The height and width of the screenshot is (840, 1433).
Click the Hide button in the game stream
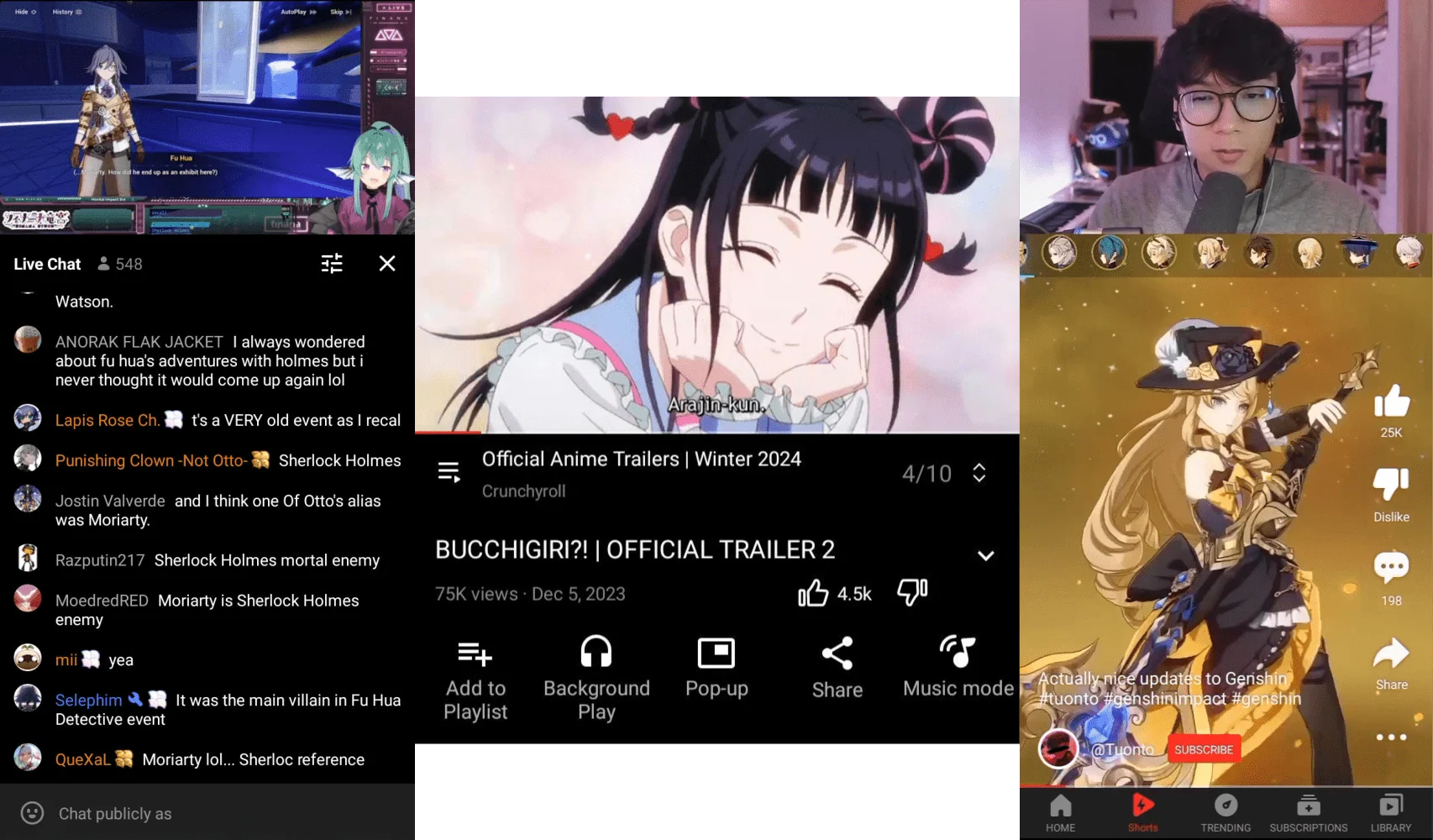click(25, 12)
